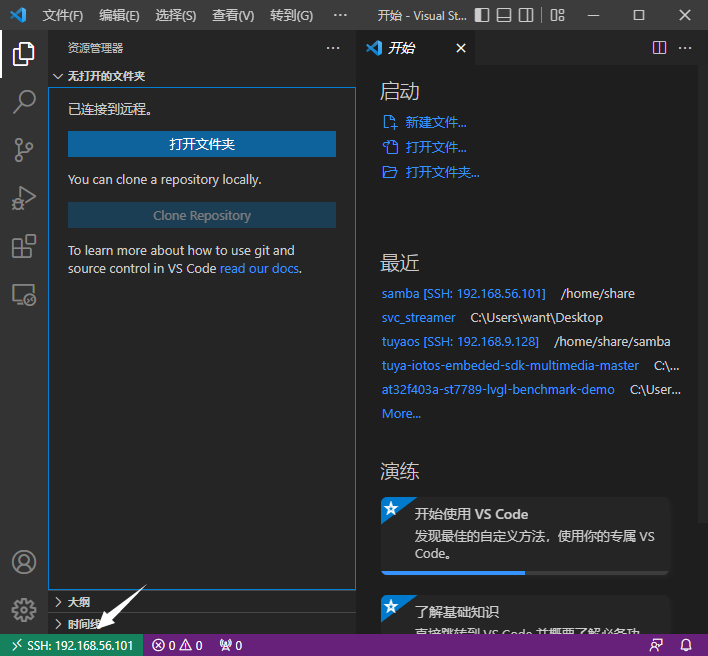The image size is (708, 656).
Task: Open the Manage gear icon
Action: [23, 610]
